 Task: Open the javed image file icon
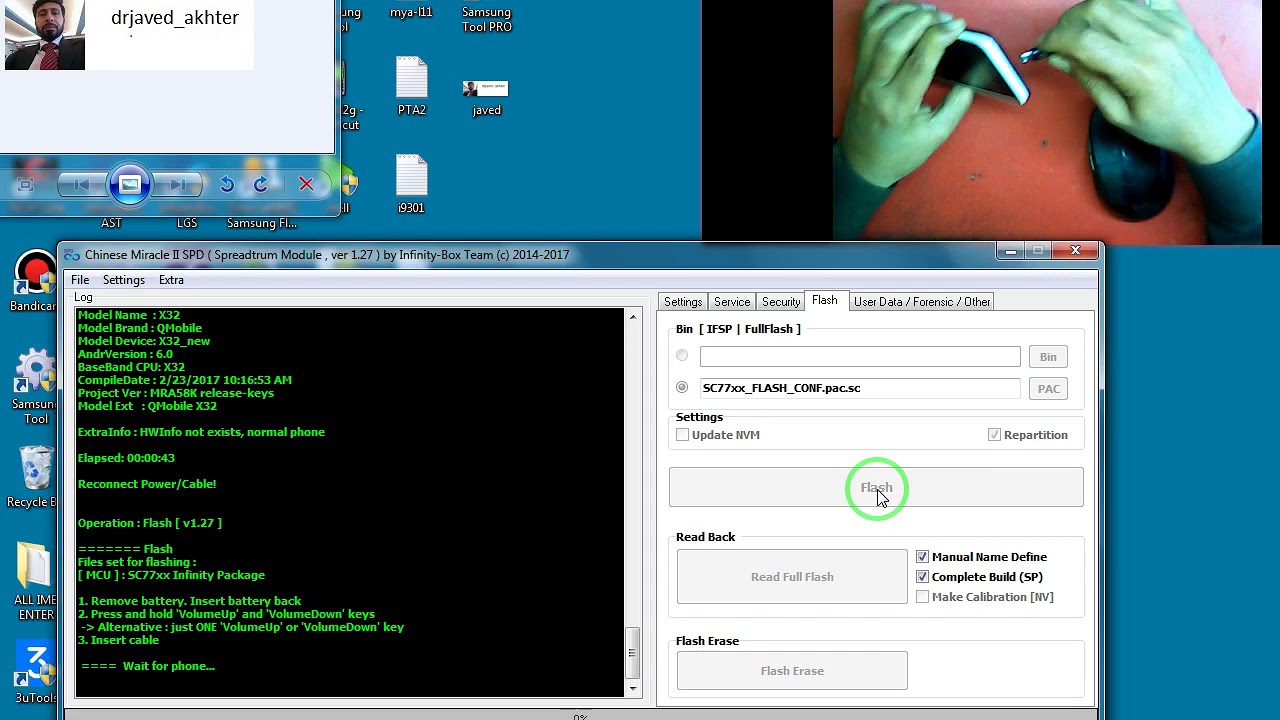(x=486, y=96)
